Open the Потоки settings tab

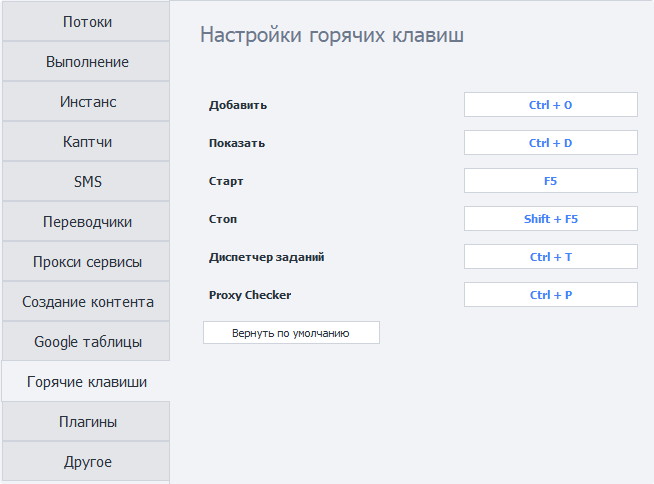86,22
